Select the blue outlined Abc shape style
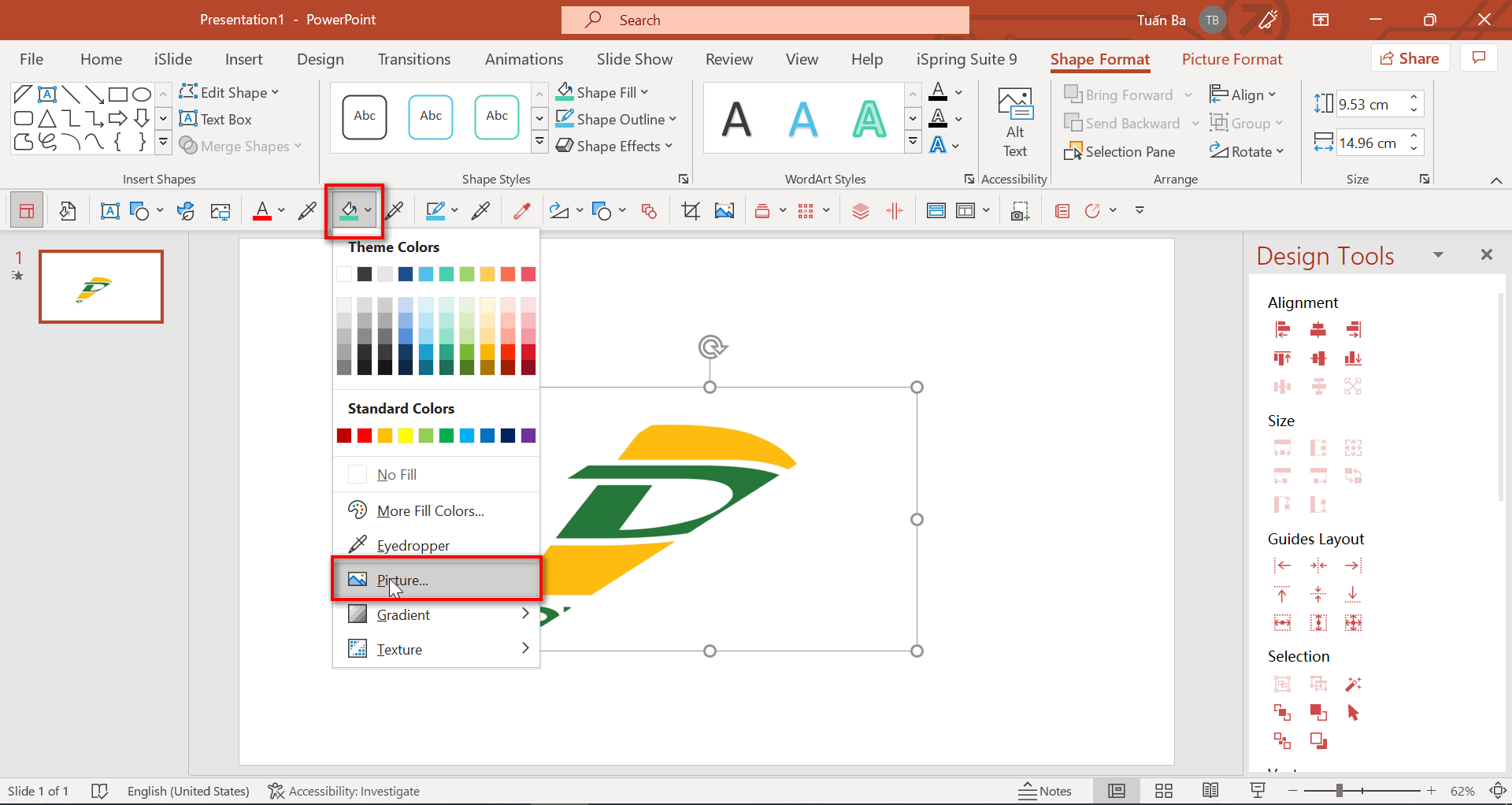The image size is (1512, 805). point(431,117)
